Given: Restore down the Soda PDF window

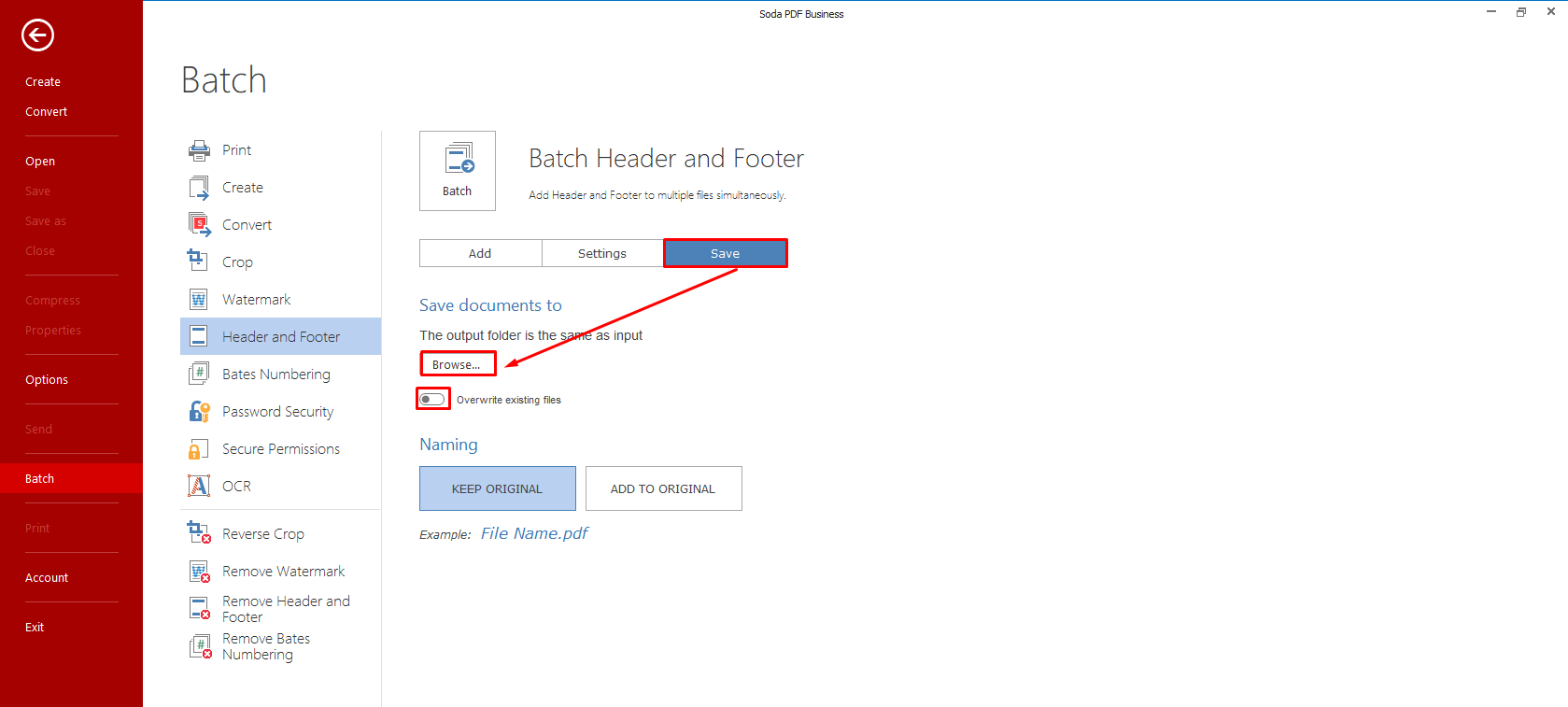Looking at the screenshot, I should pyautogui.click(x=1521, y=12).
